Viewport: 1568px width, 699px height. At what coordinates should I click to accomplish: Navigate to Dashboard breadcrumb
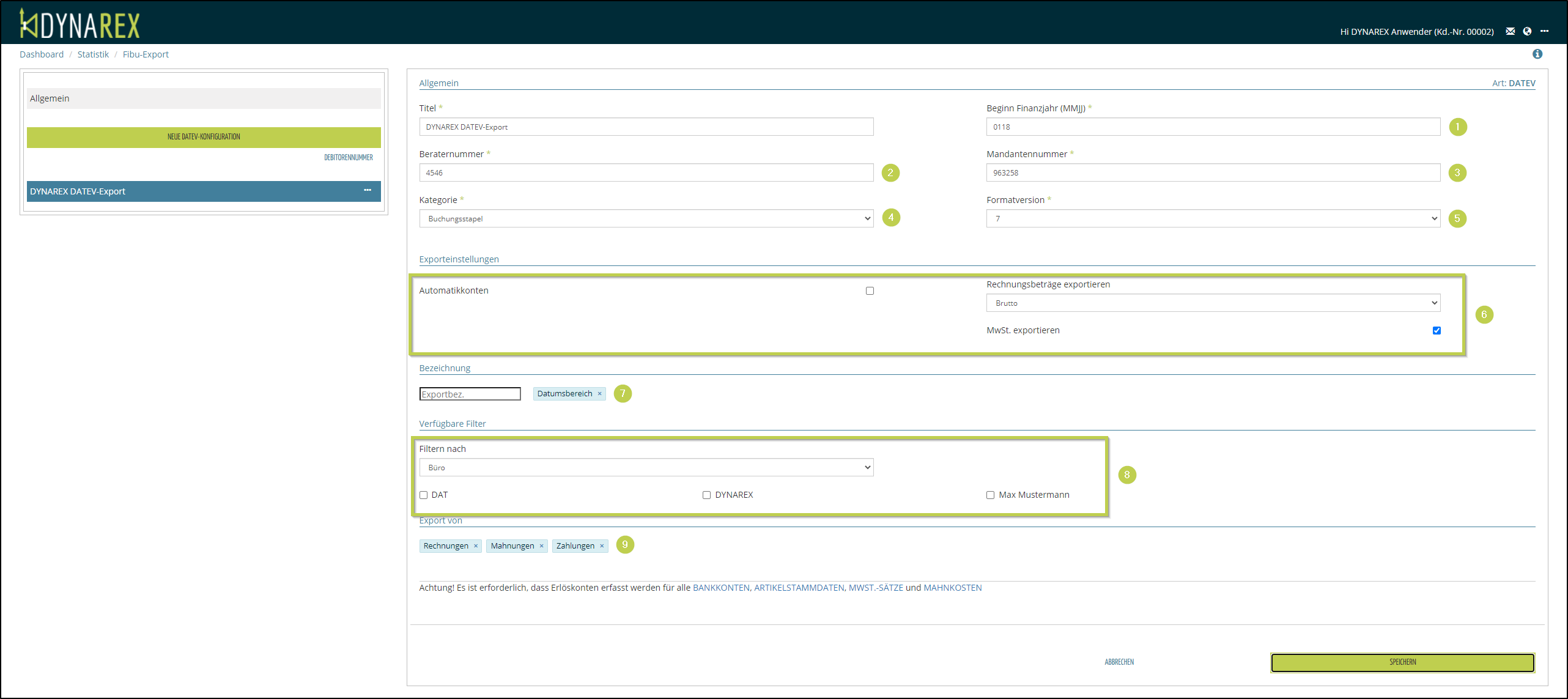point(42,54)
